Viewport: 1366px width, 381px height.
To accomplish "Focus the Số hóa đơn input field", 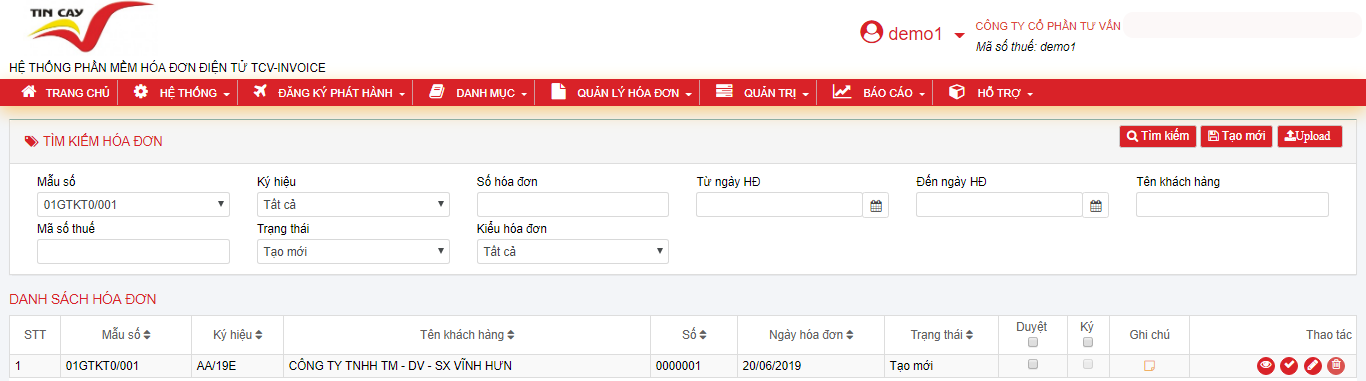I will [573, 204].
